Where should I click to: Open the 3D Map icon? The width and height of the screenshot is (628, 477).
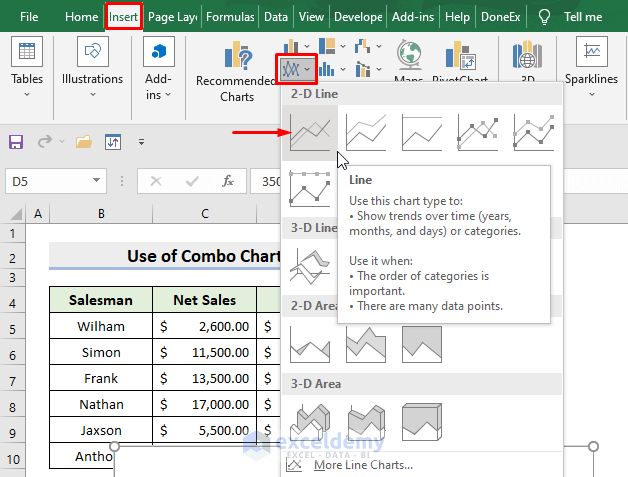point(527,54)
